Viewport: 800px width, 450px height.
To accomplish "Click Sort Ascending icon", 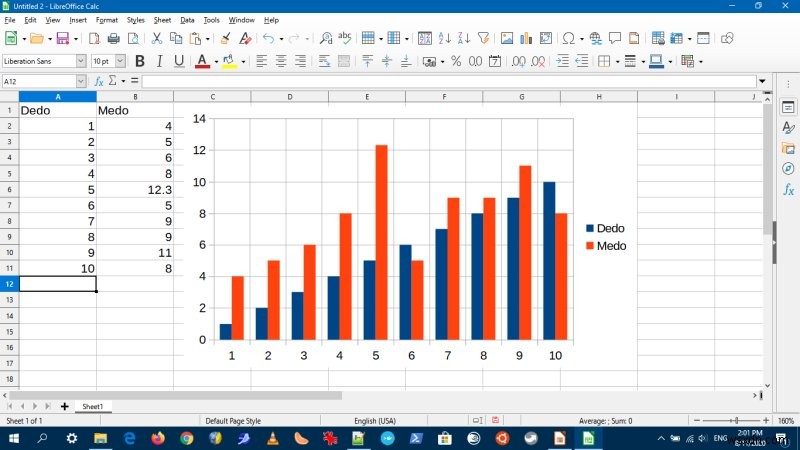I will (x=444, y=38).
